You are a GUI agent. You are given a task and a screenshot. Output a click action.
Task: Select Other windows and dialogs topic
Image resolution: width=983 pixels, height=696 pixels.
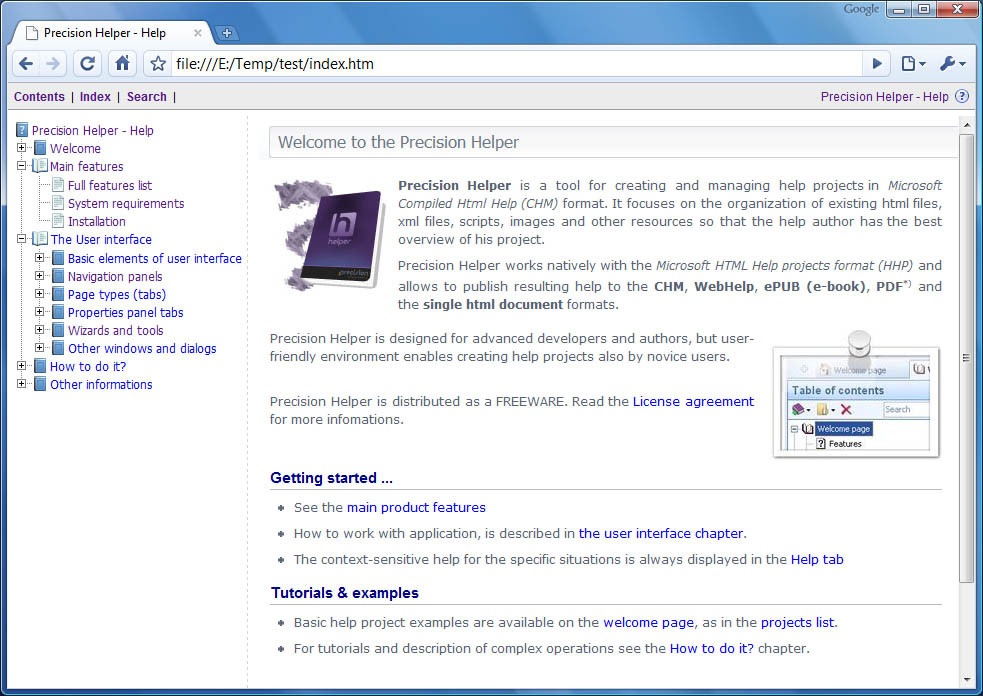[x=142, y=349]
